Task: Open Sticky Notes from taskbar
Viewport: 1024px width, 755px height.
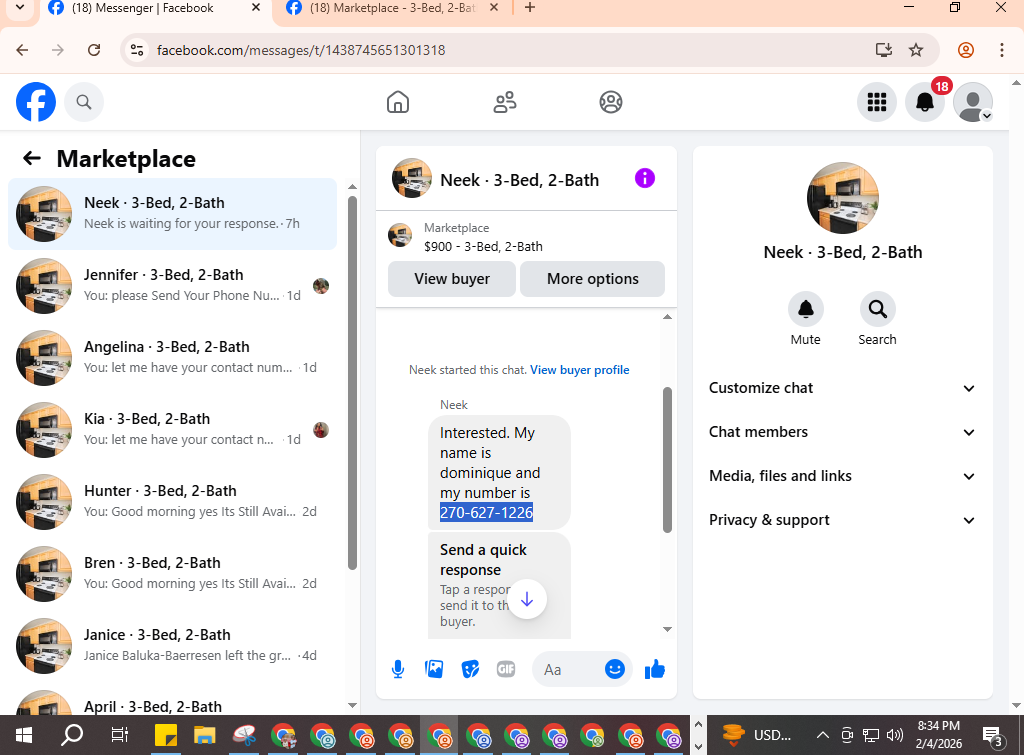Action: tap(166, 735)
